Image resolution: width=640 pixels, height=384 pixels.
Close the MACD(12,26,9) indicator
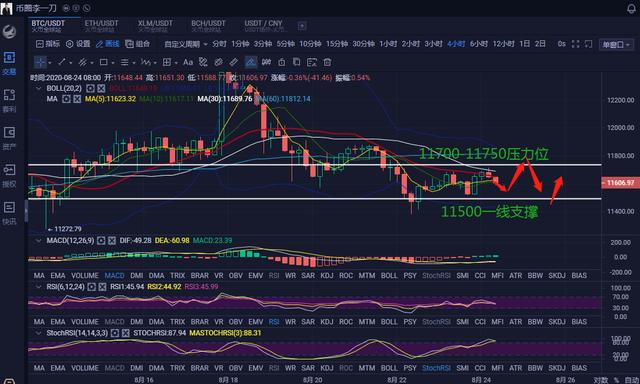[x=112, y=241]
